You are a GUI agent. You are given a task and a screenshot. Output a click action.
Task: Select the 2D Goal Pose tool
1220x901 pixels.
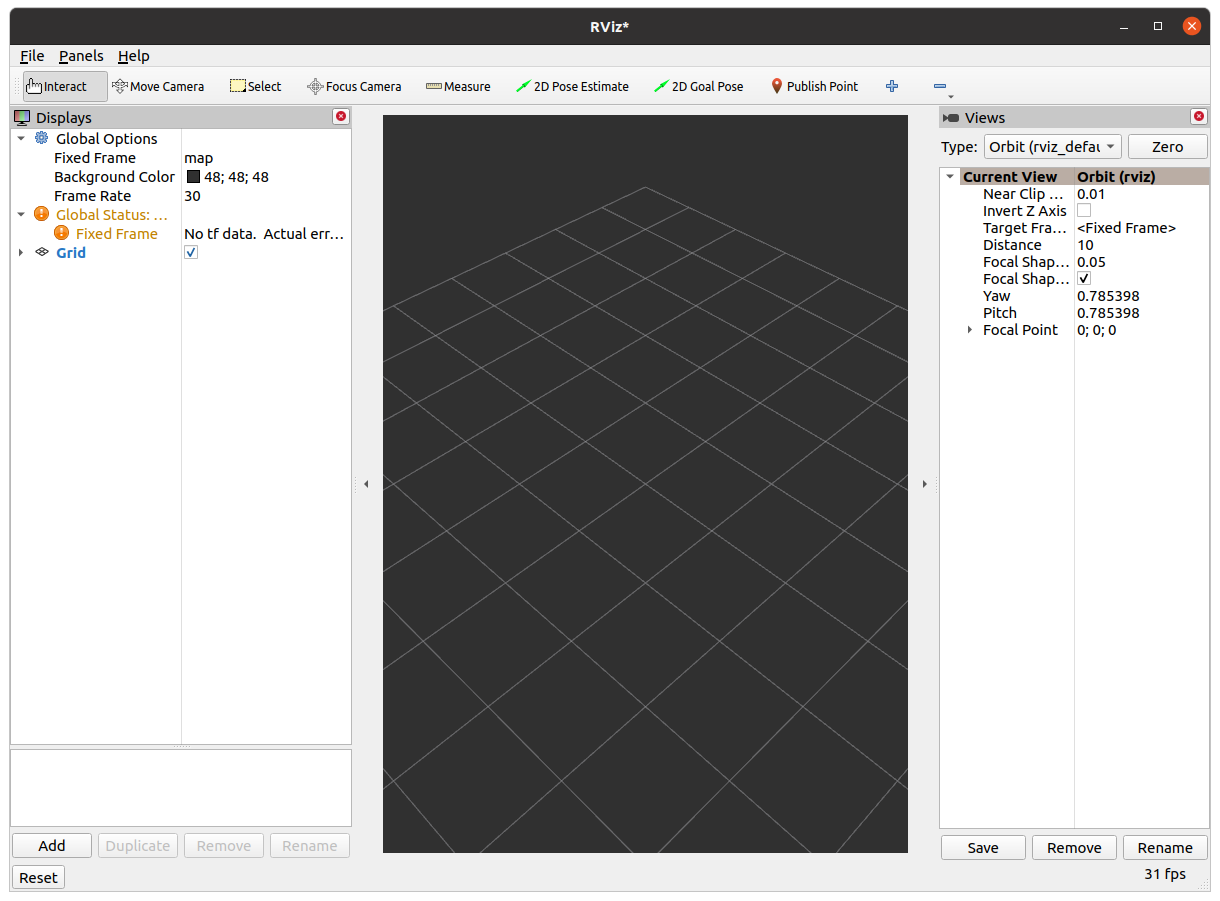[x=699, y=87]
